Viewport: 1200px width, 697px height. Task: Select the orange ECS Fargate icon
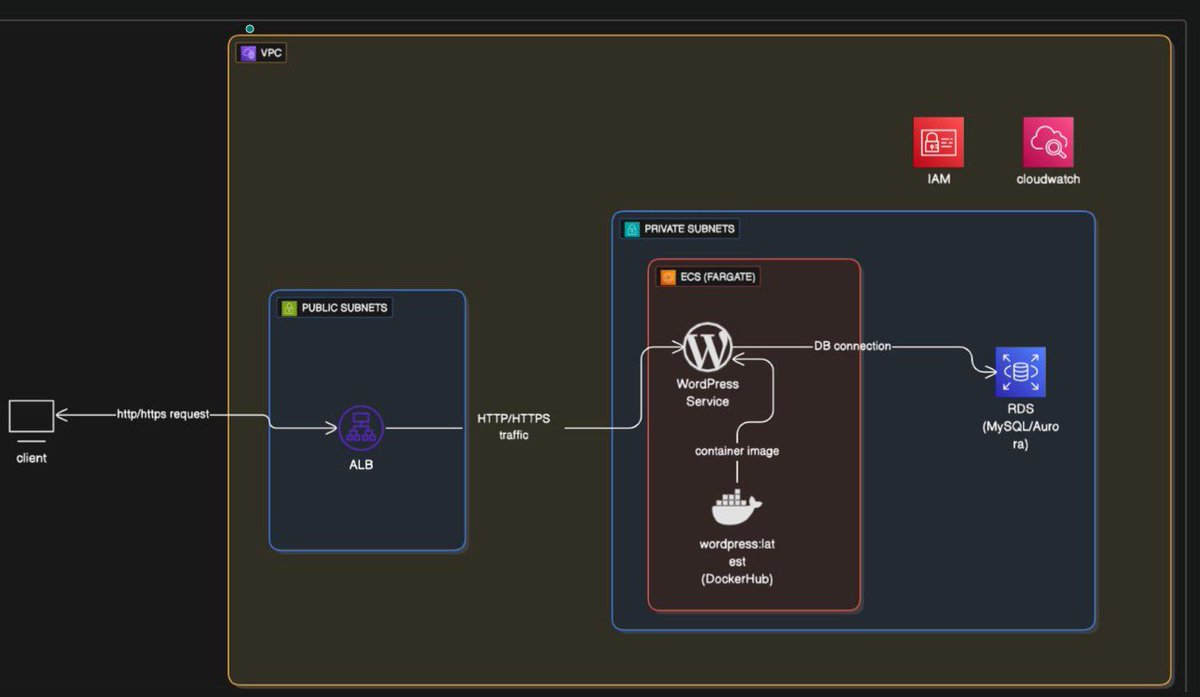tap(666, 277)
